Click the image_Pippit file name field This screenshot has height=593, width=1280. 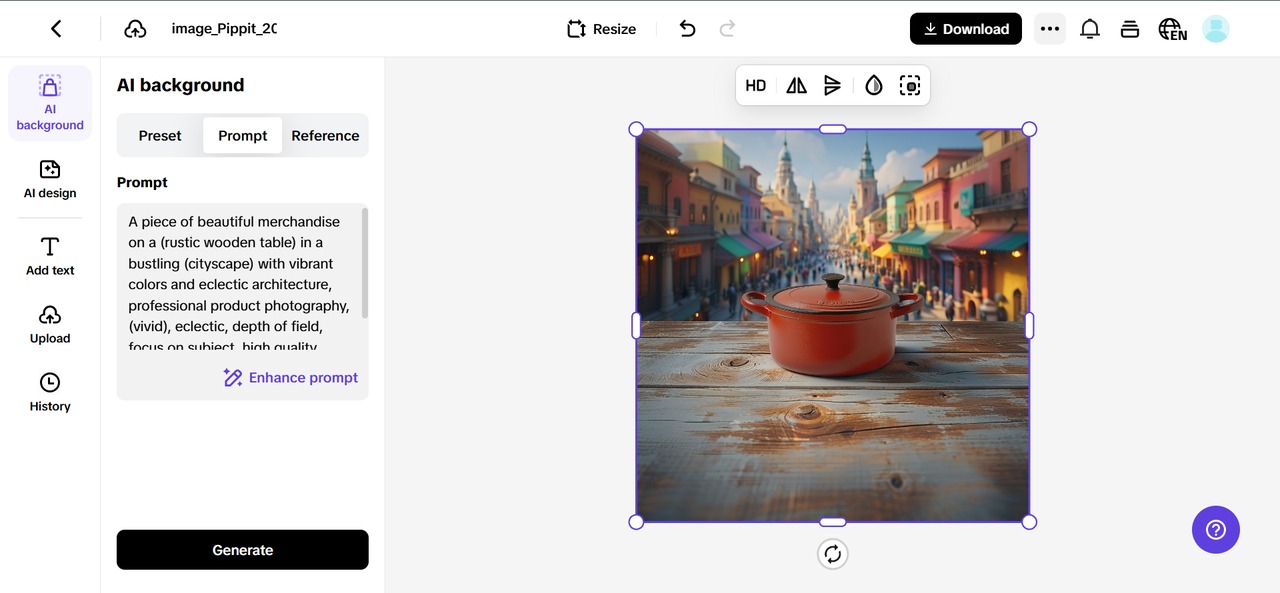point(224,29)
